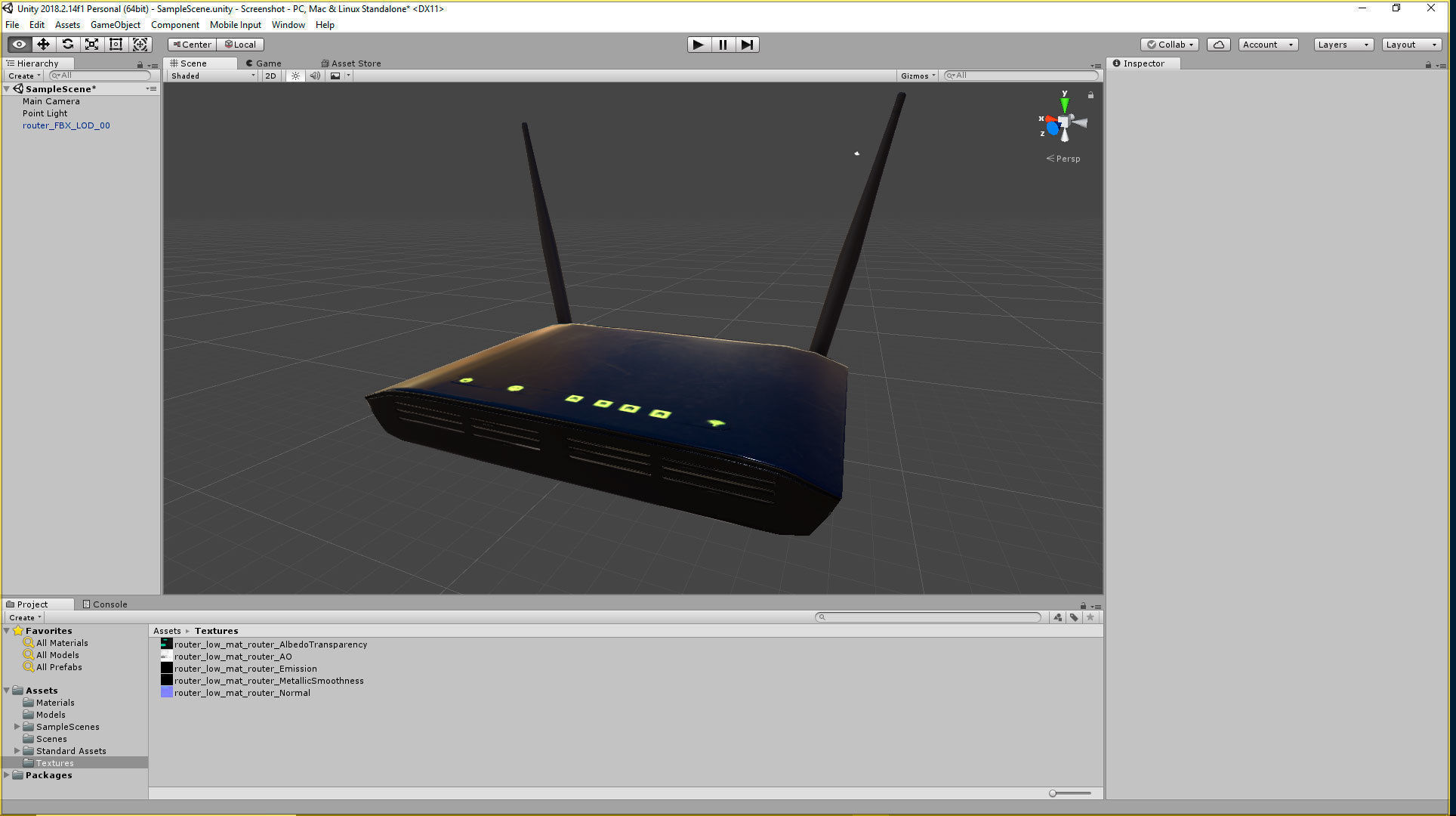Expand the Packages folder

pos(7,775)
